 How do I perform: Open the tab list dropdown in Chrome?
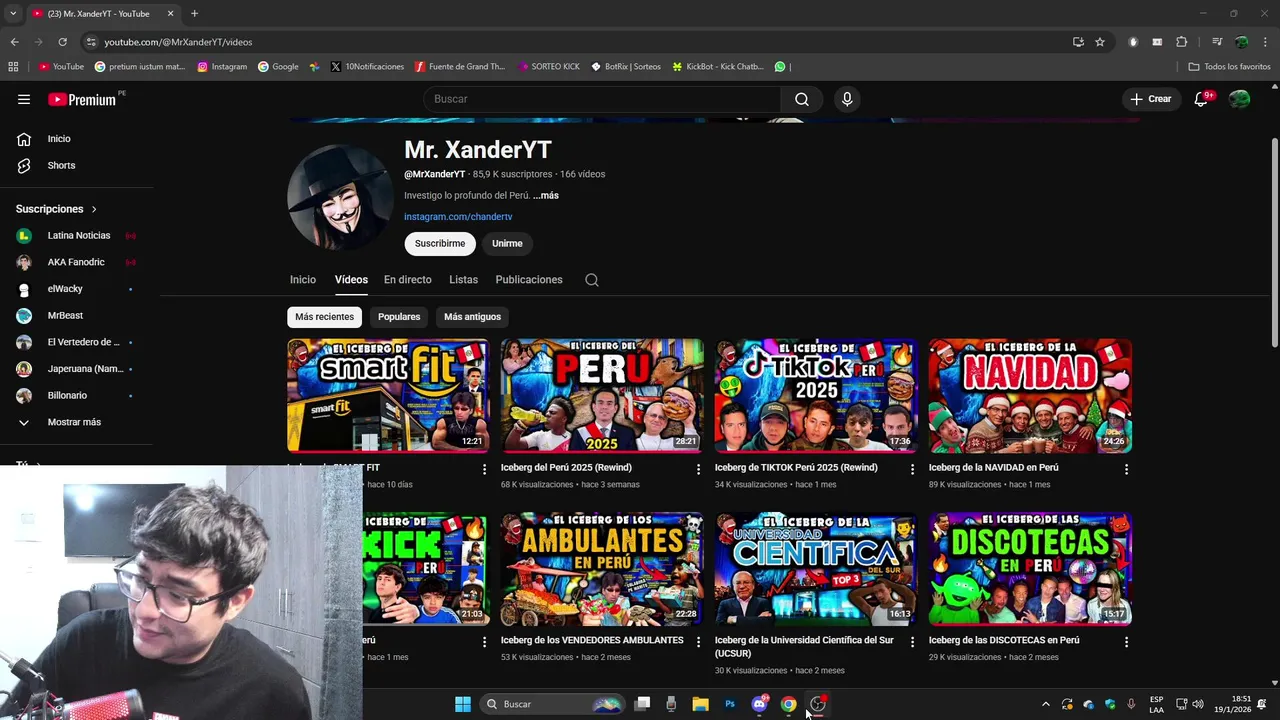click(13, 14)
